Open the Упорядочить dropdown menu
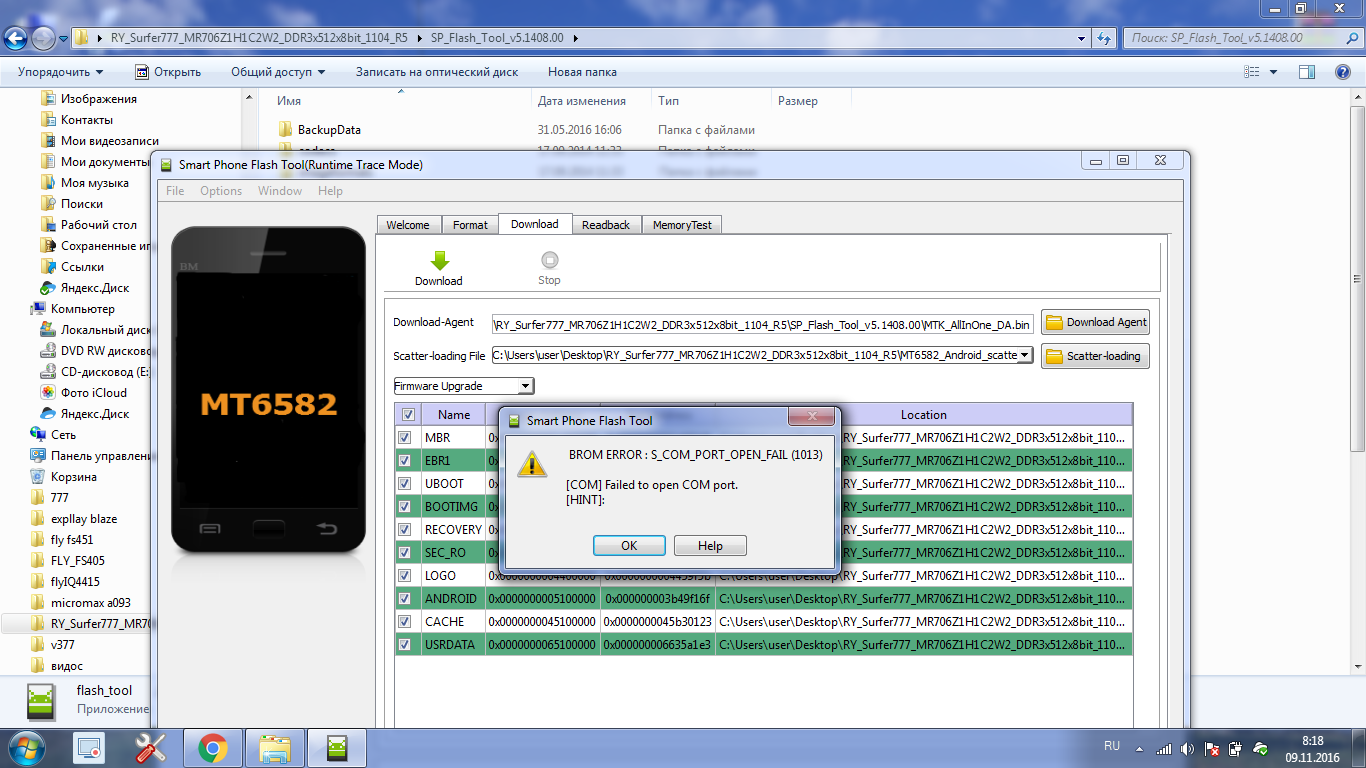Image resolution: width=1366 pixels, height=768 pixels. pos(60,72)
